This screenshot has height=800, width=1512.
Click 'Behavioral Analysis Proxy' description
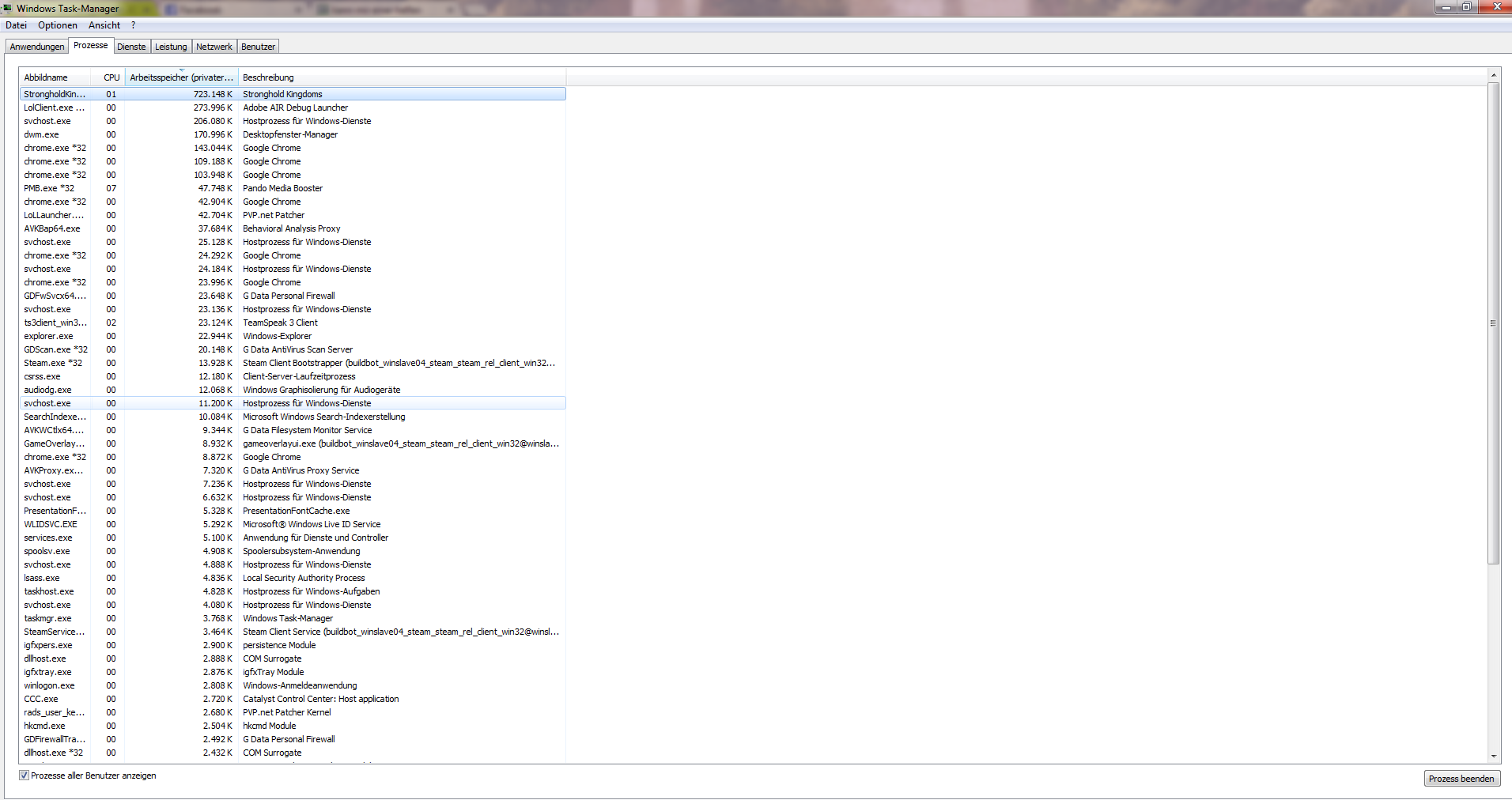(291, 228)
